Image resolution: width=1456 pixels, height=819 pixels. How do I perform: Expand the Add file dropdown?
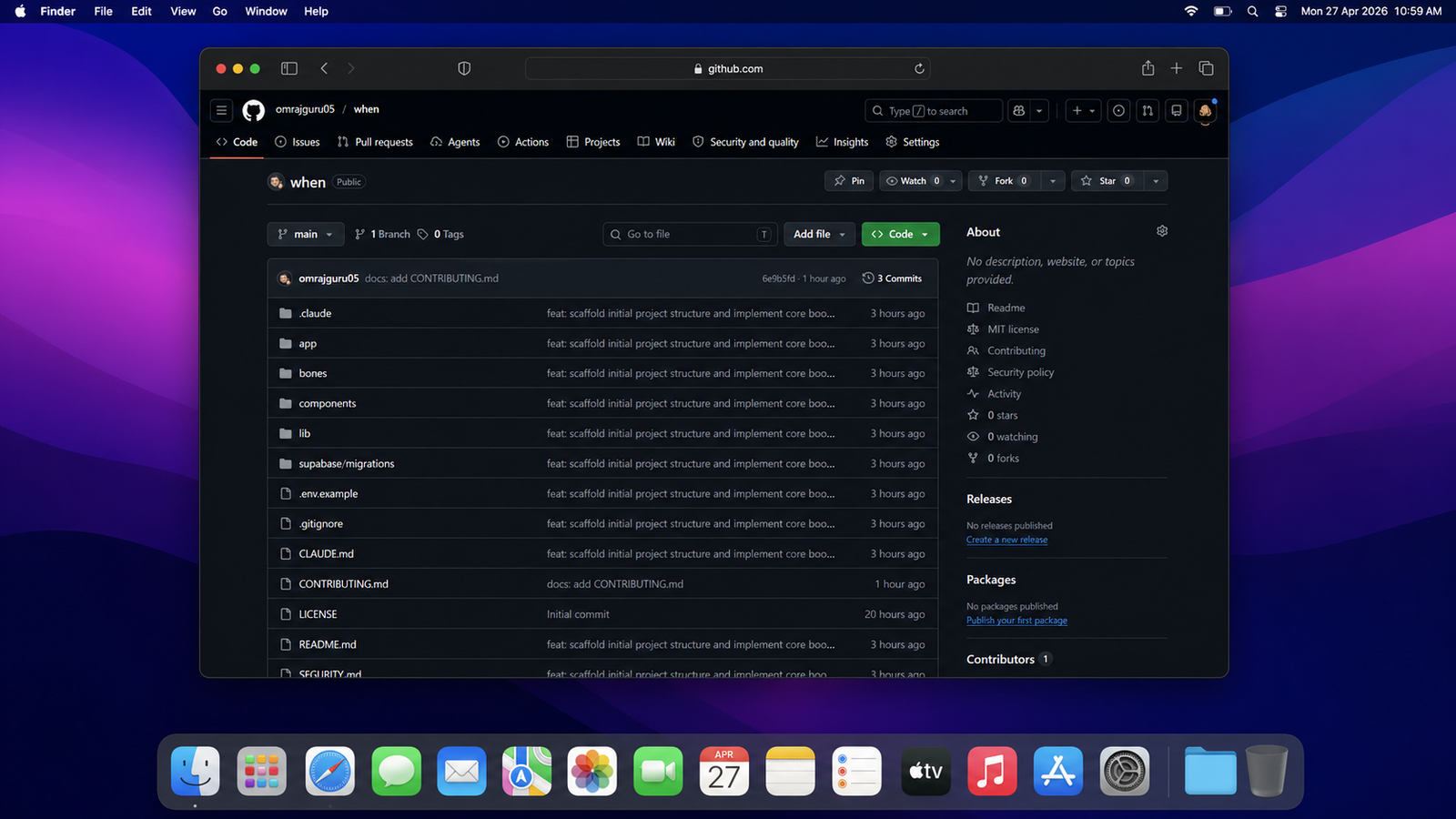(819, 234)
